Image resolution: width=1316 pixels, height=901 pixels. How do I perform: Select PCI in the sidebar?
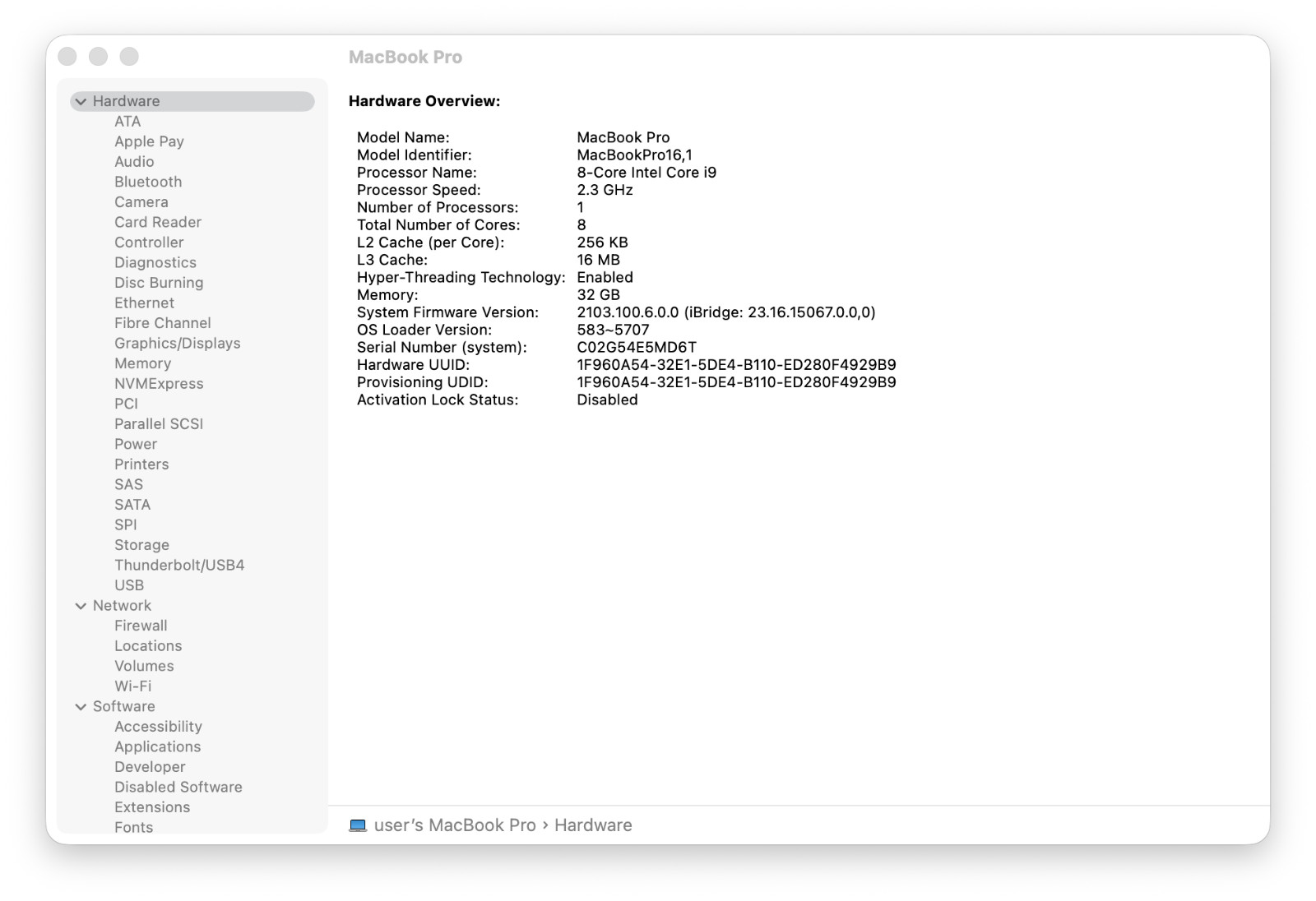[x=126, y=404]
